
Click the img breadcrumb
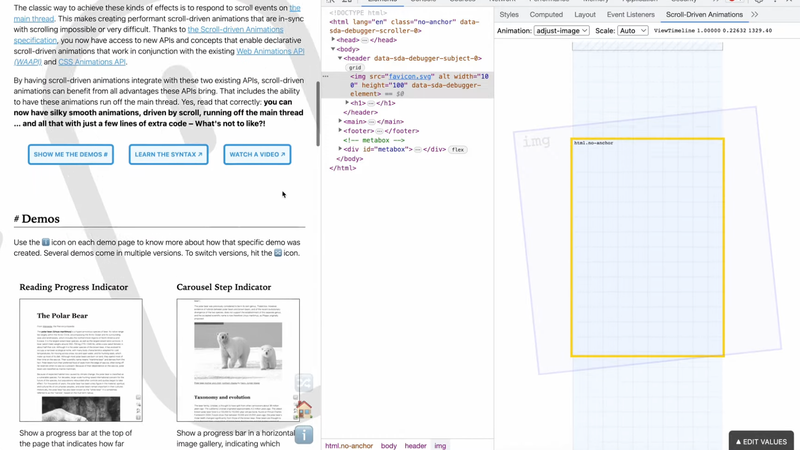tap(440, 446)
